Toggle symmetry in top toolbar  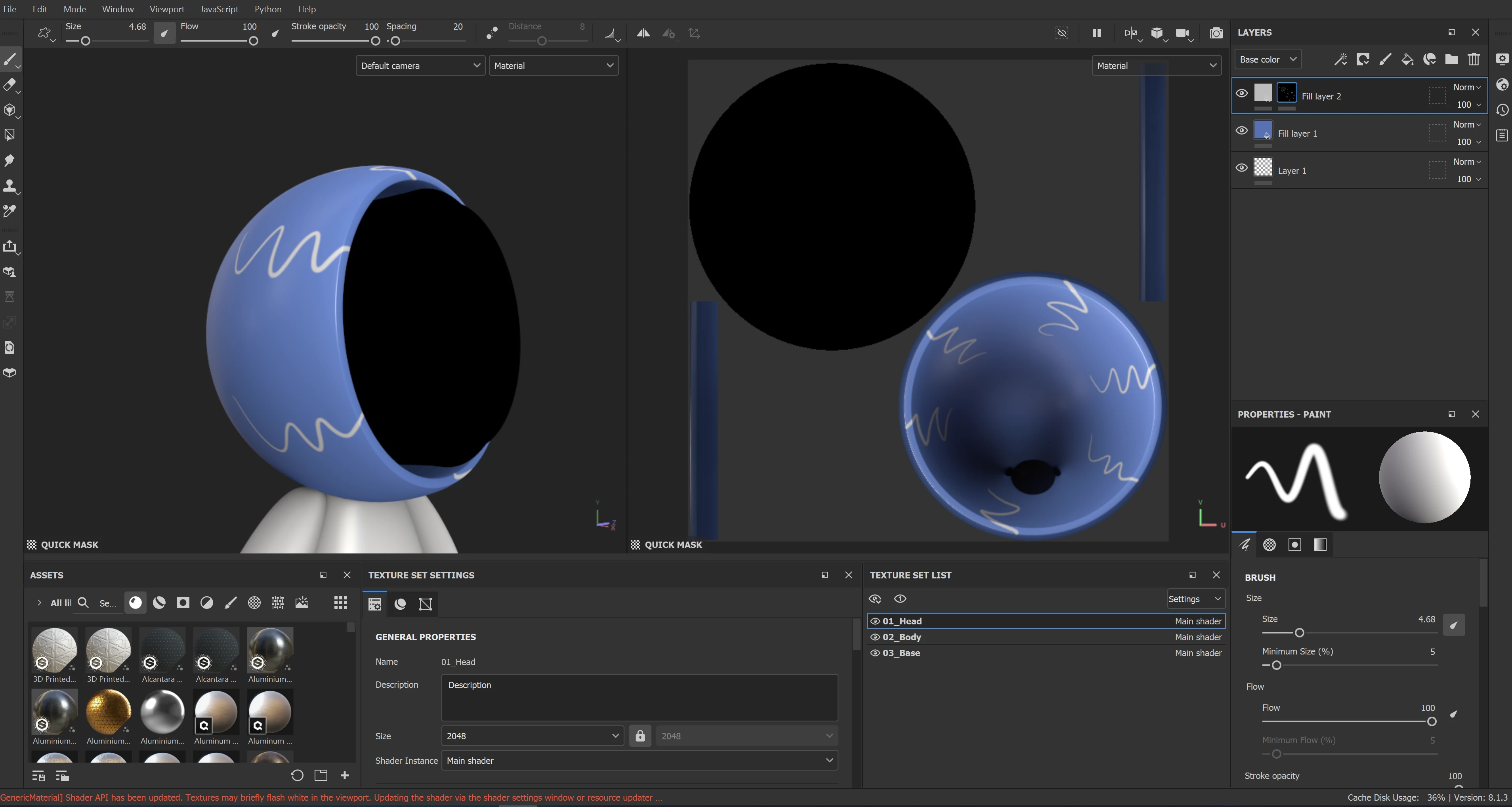click(x=643, y=33)
